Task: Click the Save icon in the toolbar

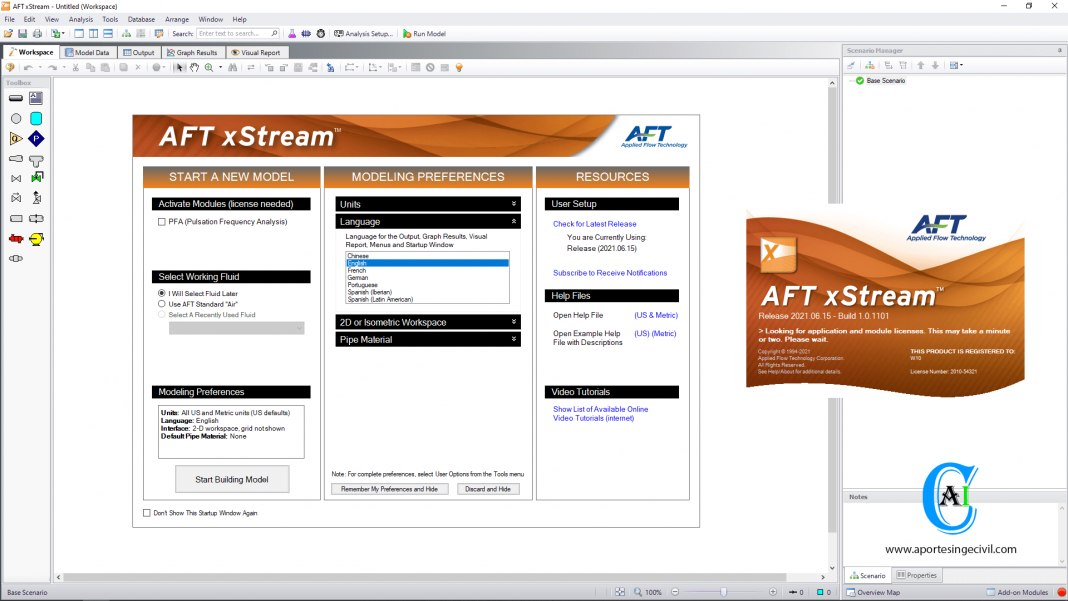Action: tap(22, 33)
